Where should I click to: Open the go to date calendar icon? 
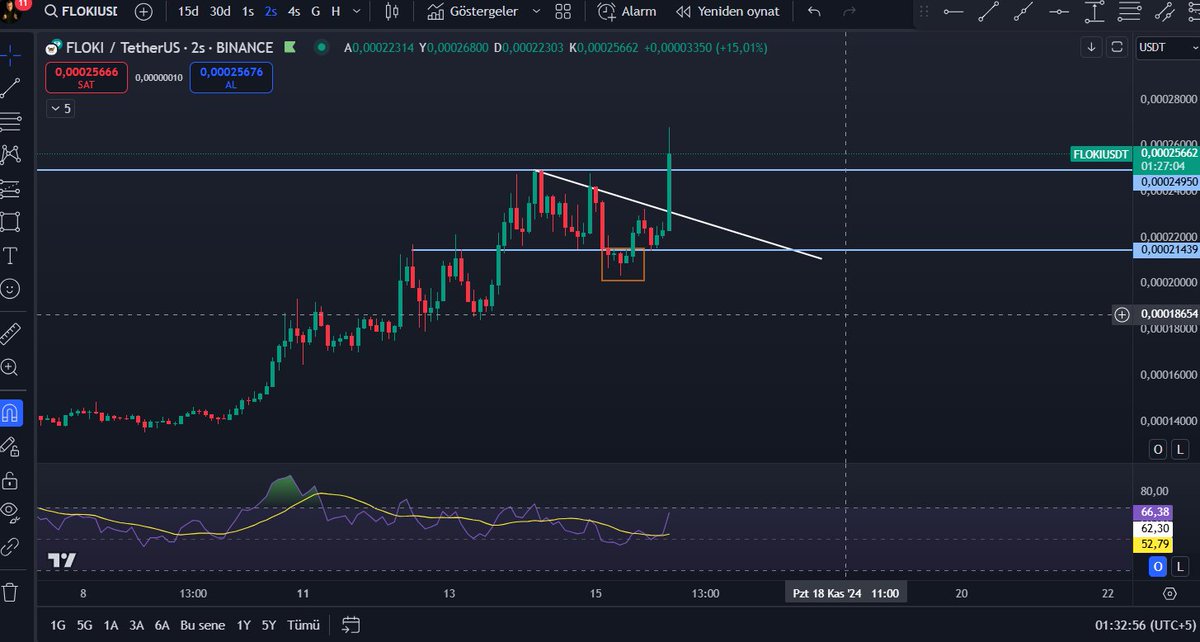350,625
